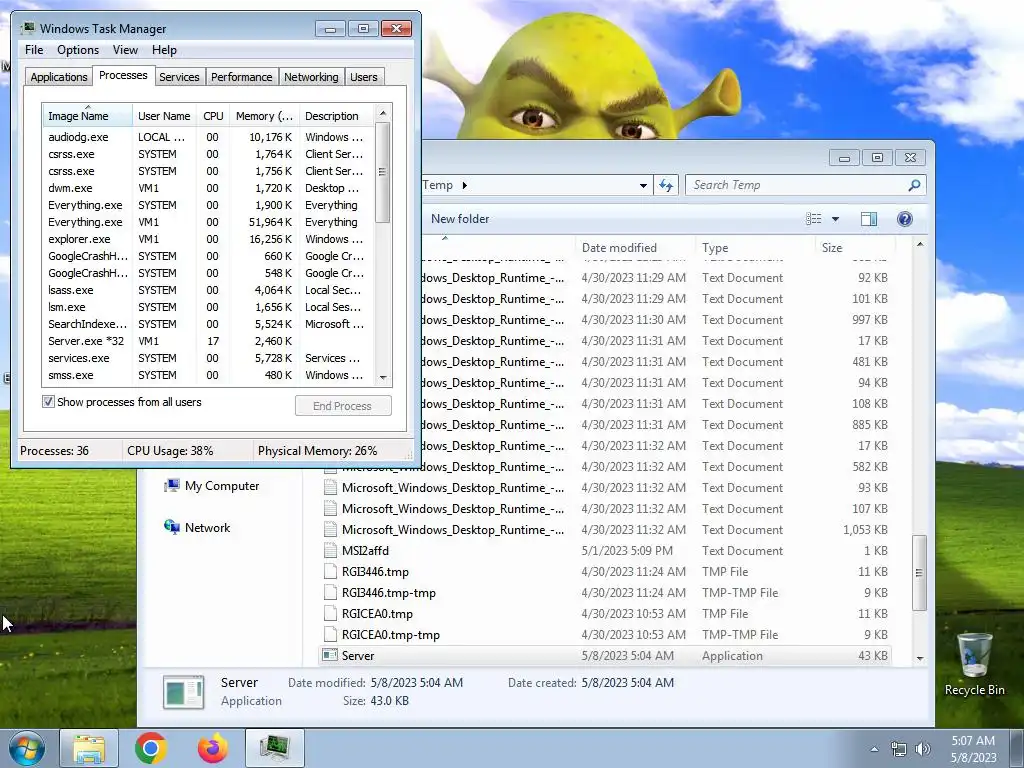Sort processes by Image Name column

click(88, 116)
